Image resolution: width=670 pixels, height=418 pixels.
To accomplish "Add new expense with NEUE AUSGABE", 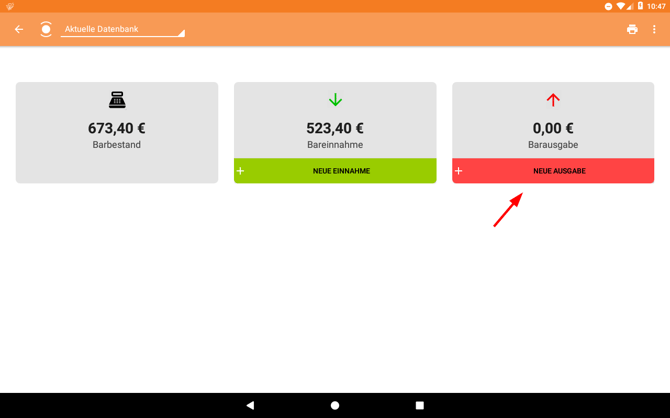I will point(553,171).
